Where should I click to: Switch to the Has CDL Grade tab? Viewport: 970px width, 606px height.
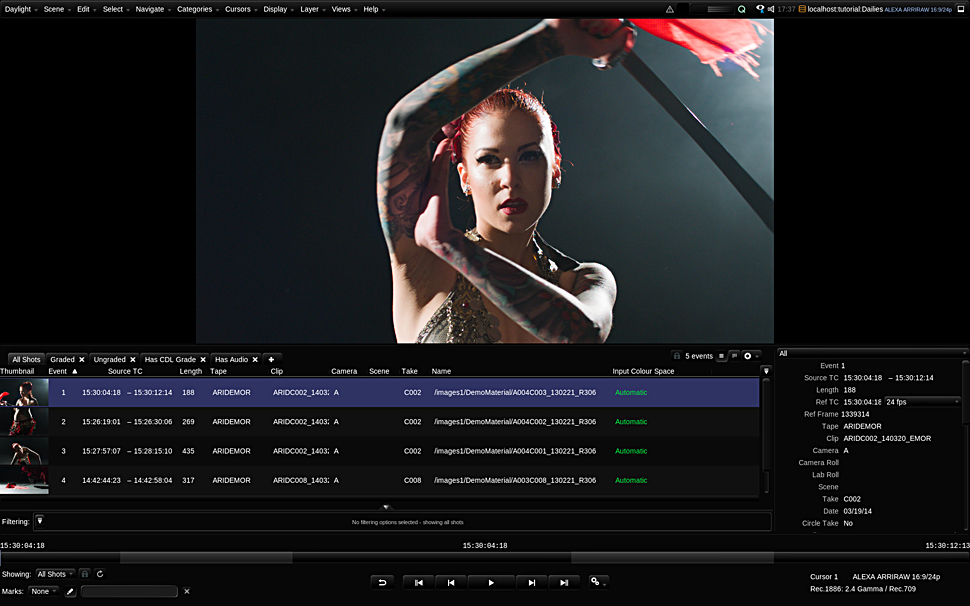170,359
